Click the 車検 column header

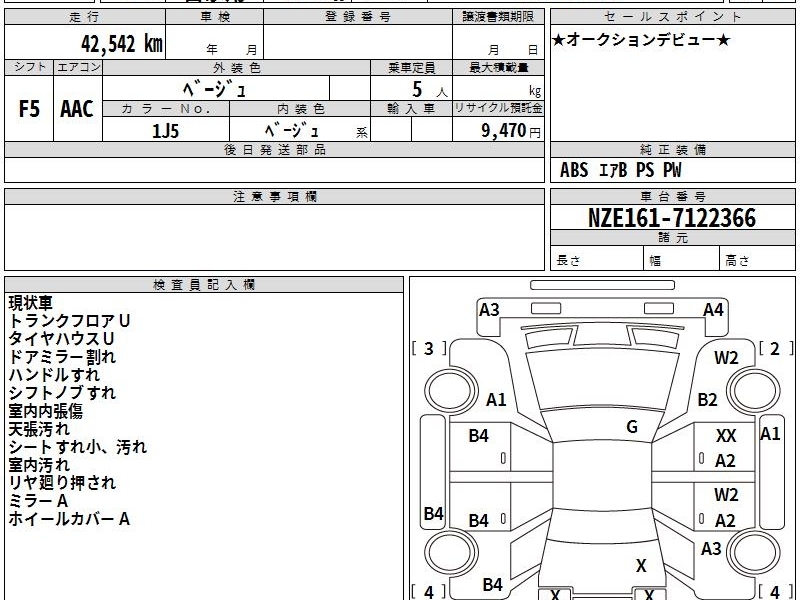(x=215, y=17)
